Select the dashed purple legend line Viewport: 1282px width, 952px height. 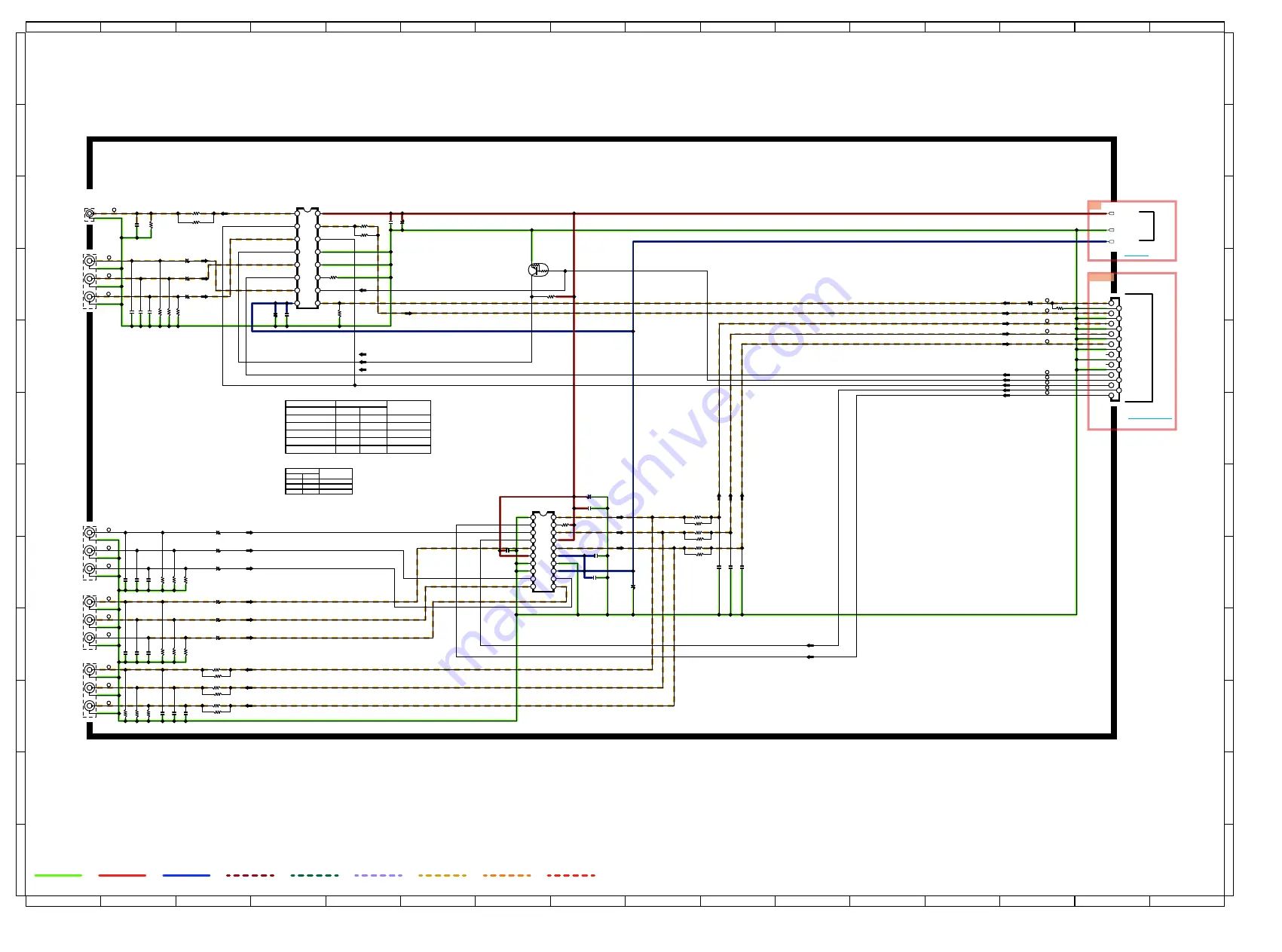pyautogui.click(x=378, y=875)
